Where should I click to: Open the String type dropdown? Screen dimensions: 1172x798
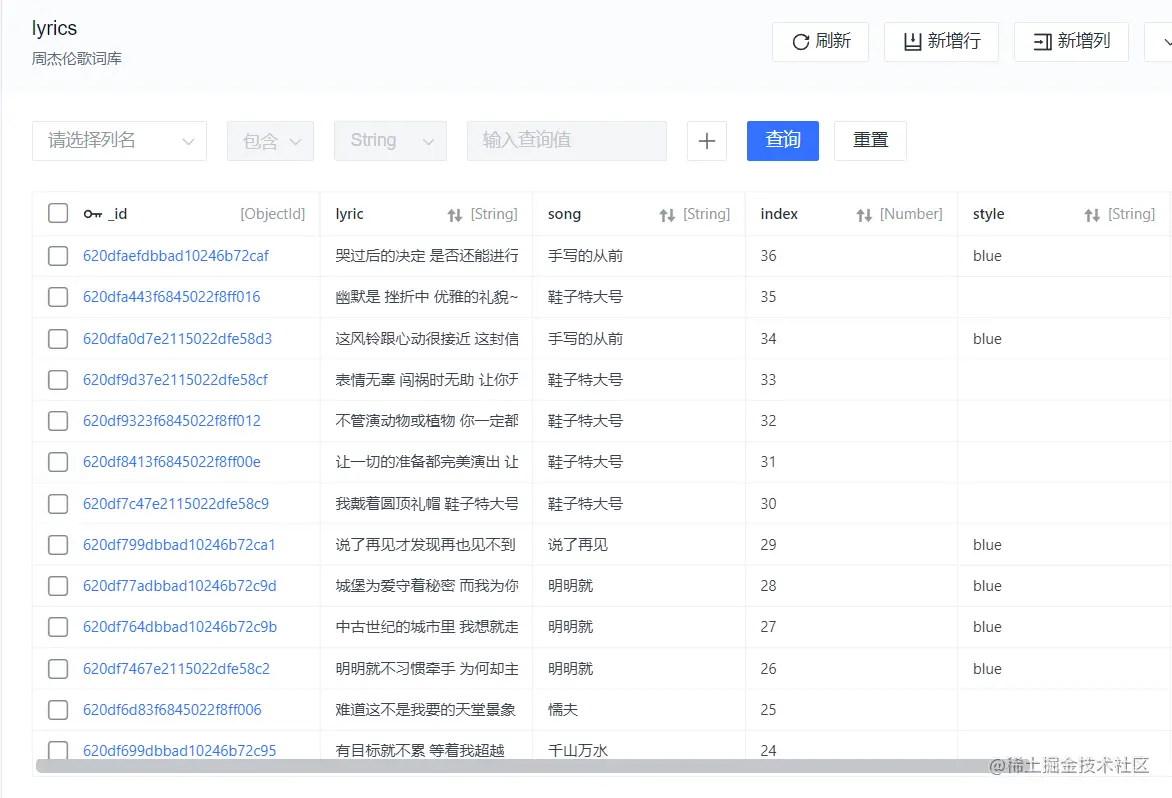390,141
